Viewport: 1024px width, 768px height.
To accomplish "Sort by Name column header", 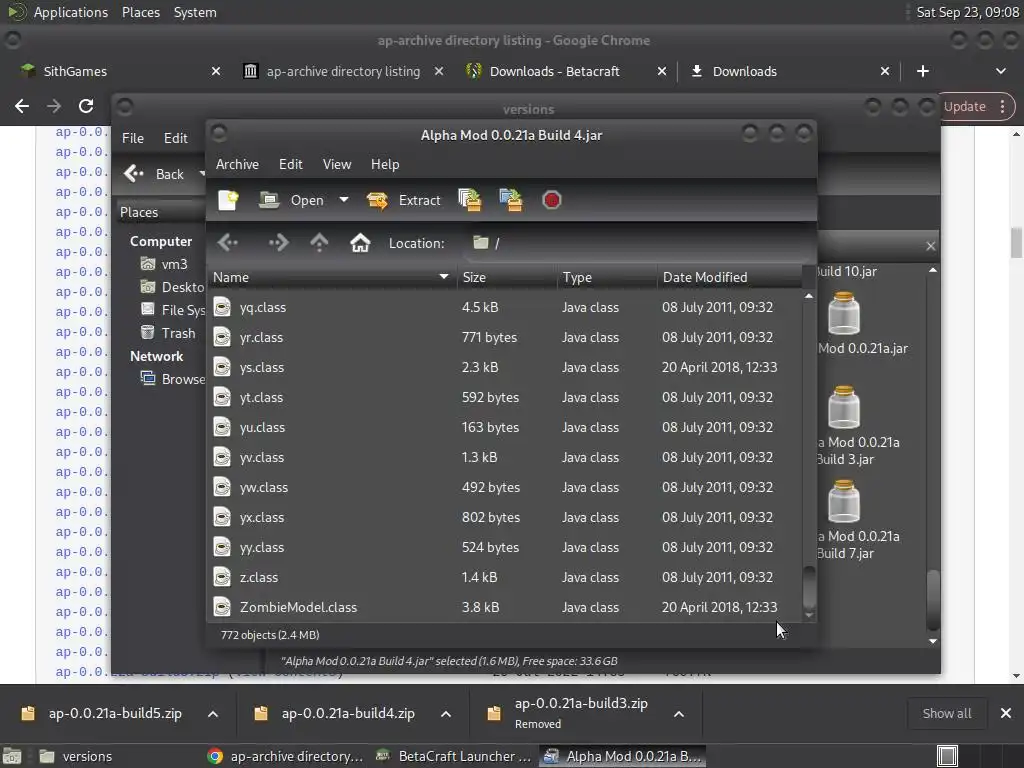I will click(331, 277).
